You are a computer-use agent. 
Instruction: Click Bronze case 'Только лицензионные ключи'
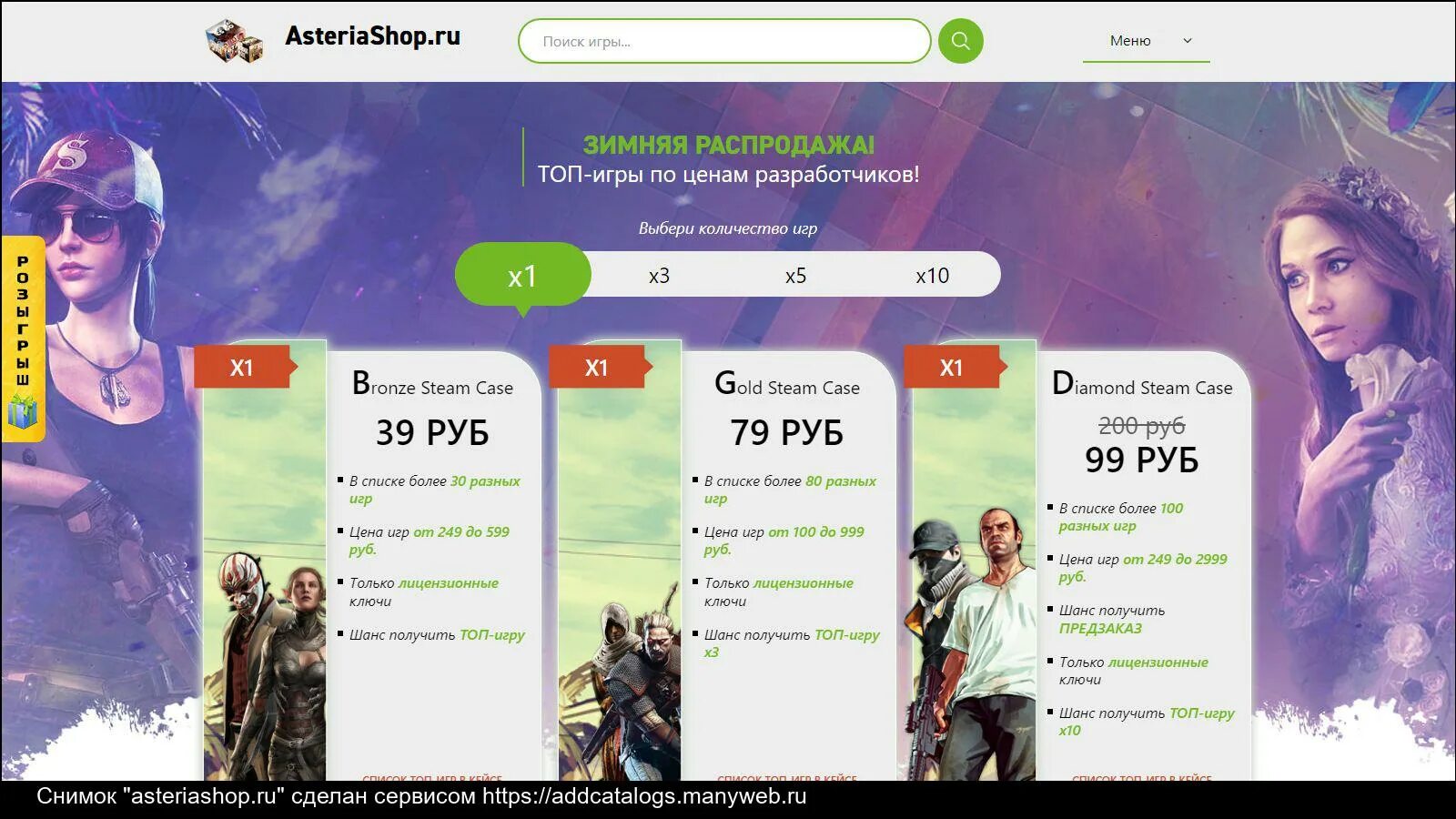[x=424, y=591]
